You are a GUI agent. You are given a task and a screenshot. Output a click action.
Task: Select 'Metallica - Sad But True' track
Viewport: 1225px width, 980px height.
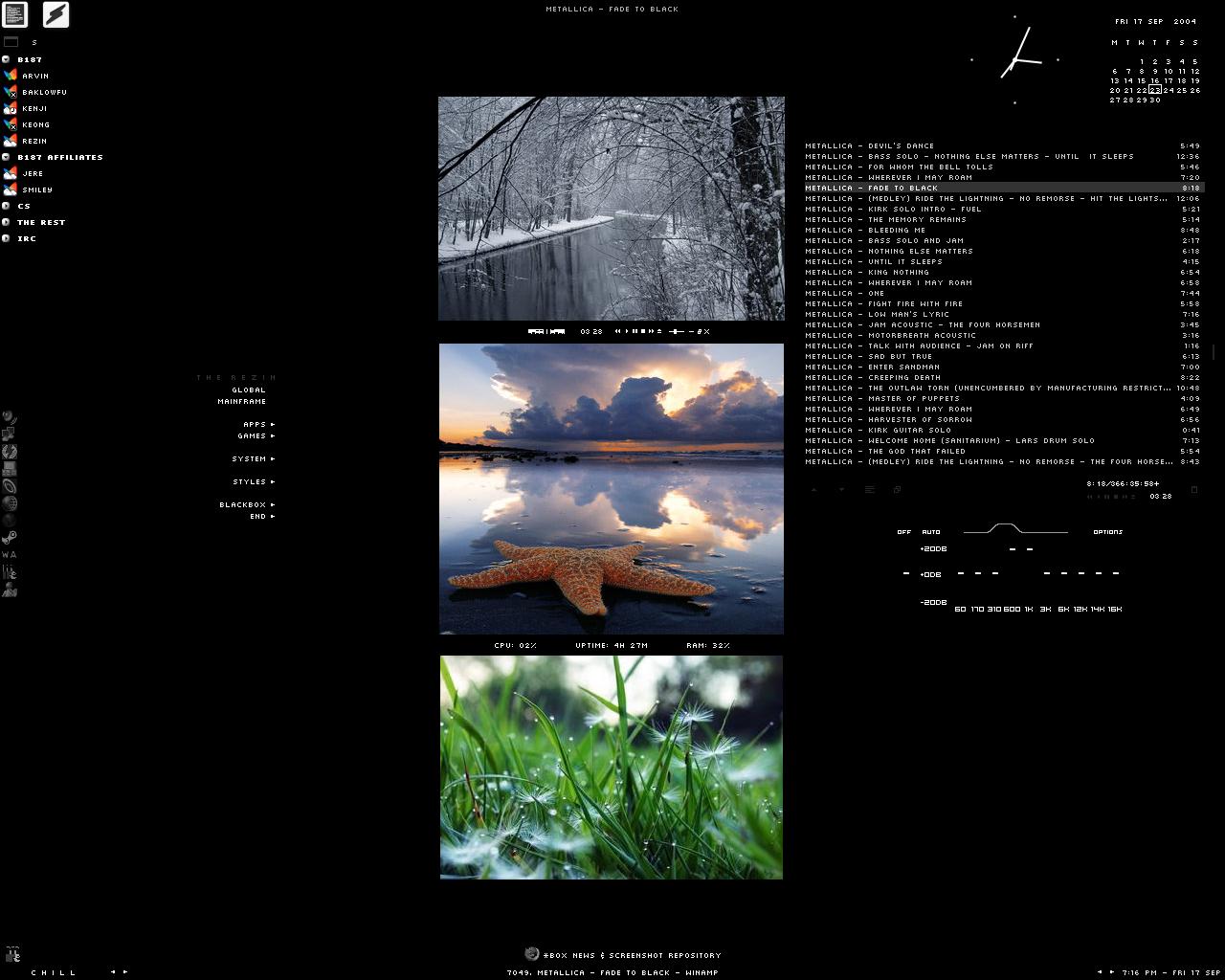coord(1002,356)
